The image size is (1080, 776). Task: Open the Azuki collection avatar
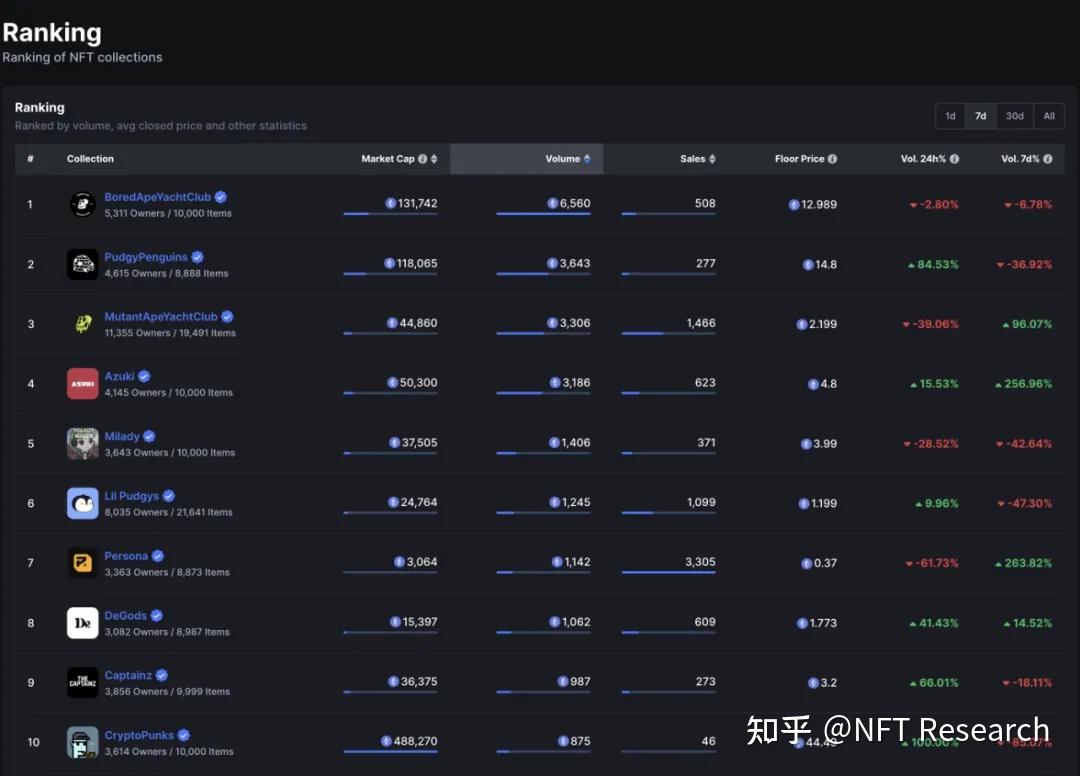click(x=83, y=384)
